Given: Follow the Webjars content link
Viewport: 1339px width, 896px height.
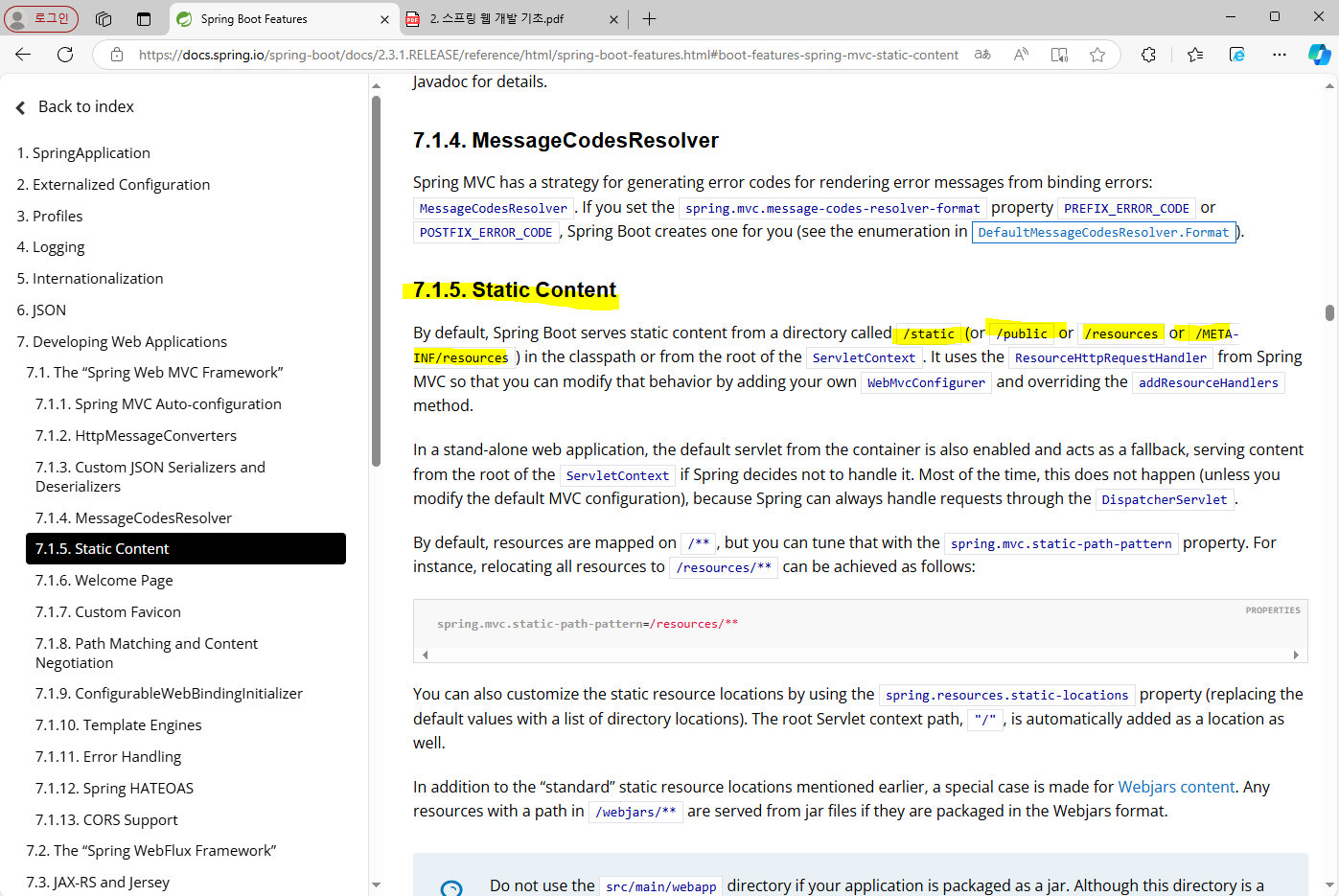Looking at the screenshot, I should pyautogui.click(x=1176, y=787).
